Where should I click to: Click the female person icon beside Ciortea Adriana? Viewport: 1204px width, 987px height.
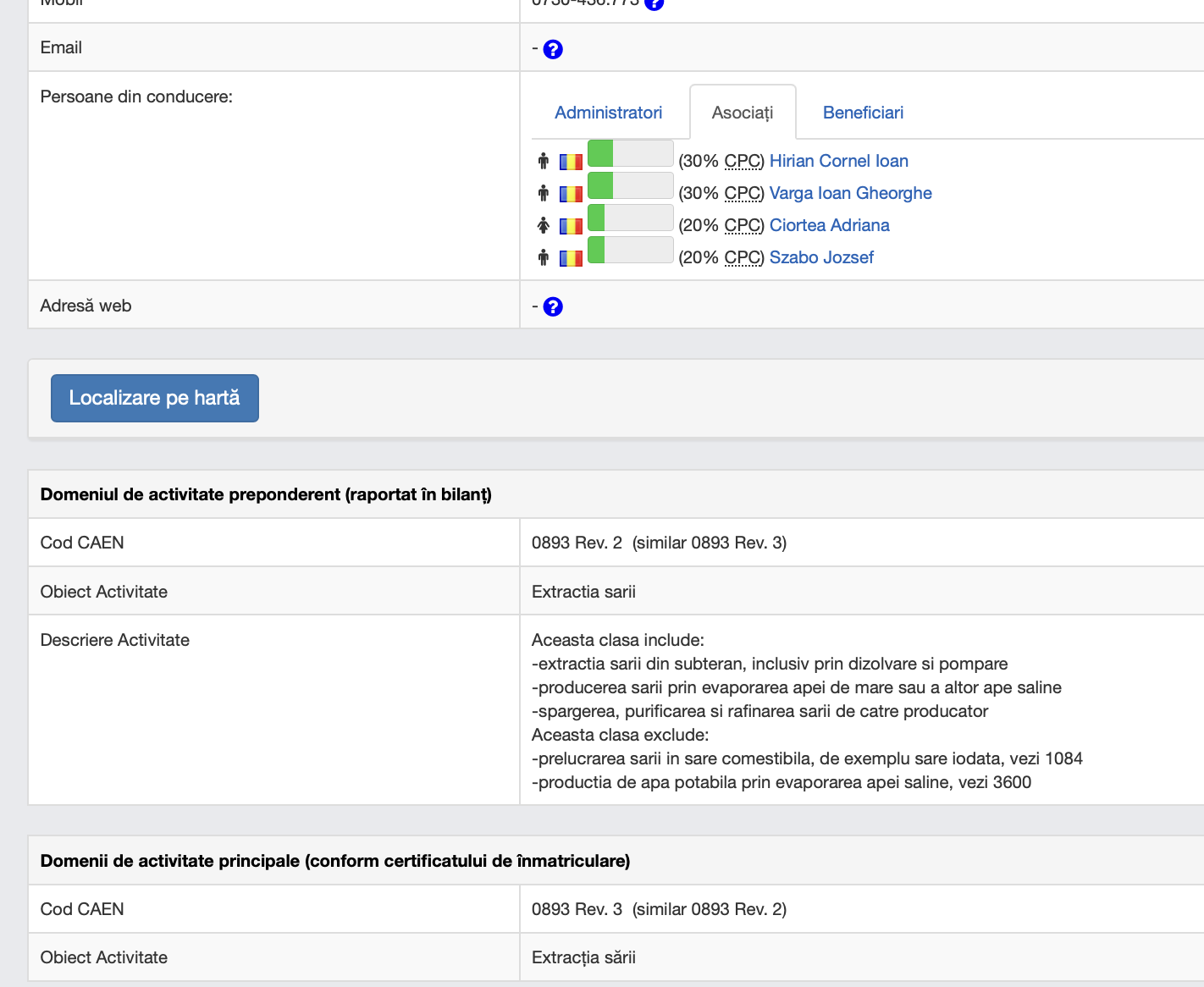[x=544, y=225]
